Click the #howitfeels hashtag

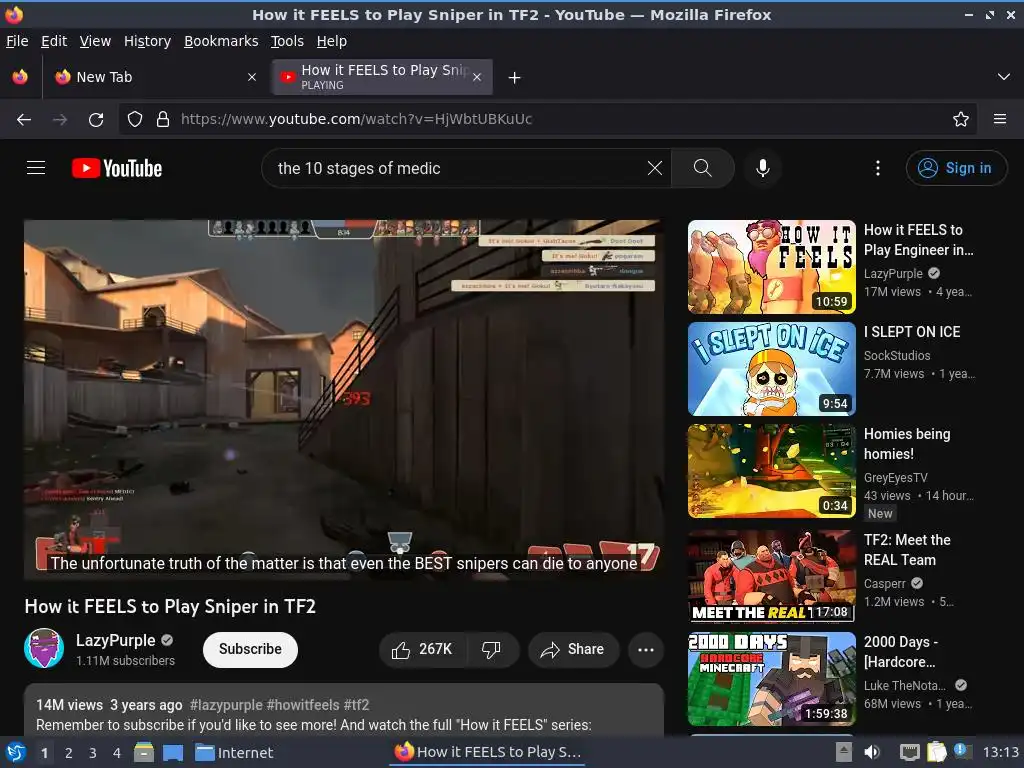coord(303,705)
